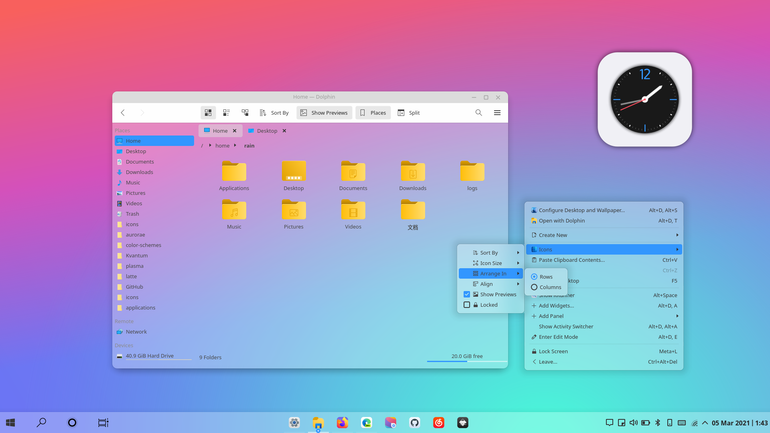
Task: Go back with the toolbar arrow
Action: tap(123, 113)
